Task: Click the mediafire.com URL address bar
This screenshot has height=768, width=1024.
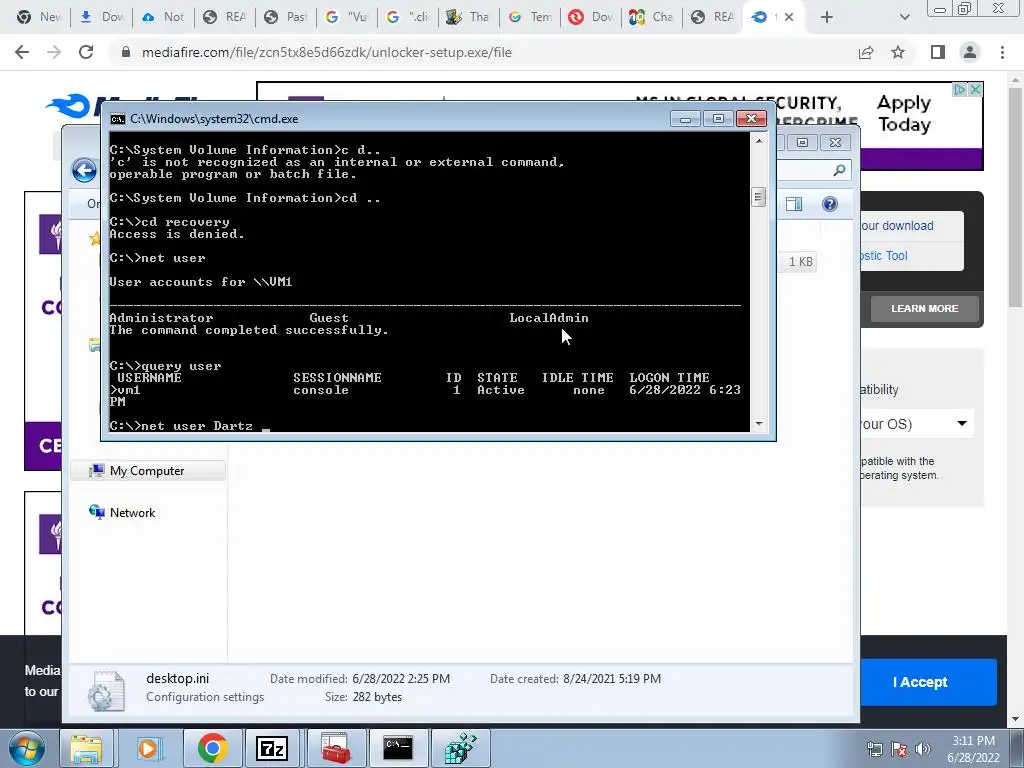Action: pos(327,52)
